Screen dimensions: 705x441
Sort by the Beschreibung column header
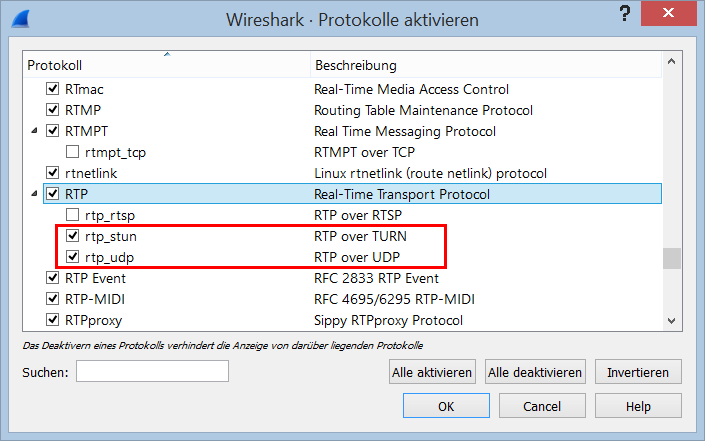point(486,65)
